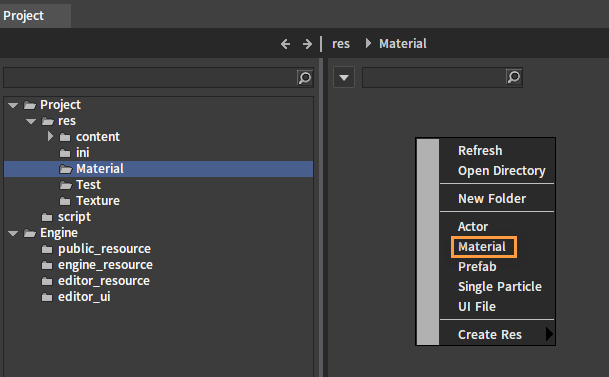This screenshot has width=609, height=377.
Task: Click the res breadcrumb link
Action: (341, 43)
